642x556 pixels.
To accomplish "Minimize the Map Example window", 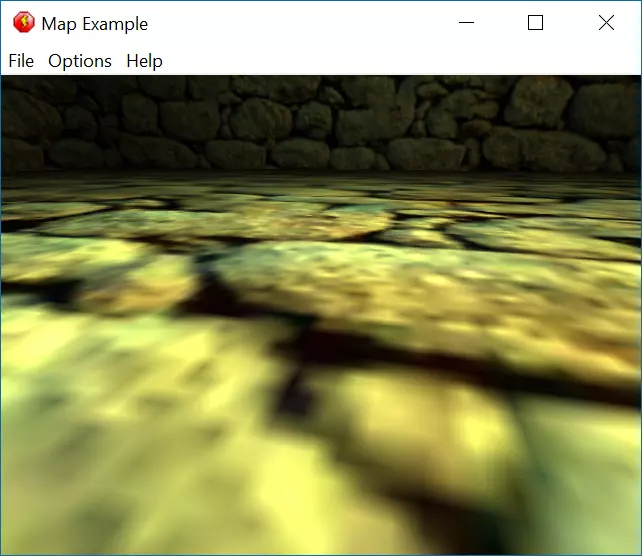I will (466, 23).
